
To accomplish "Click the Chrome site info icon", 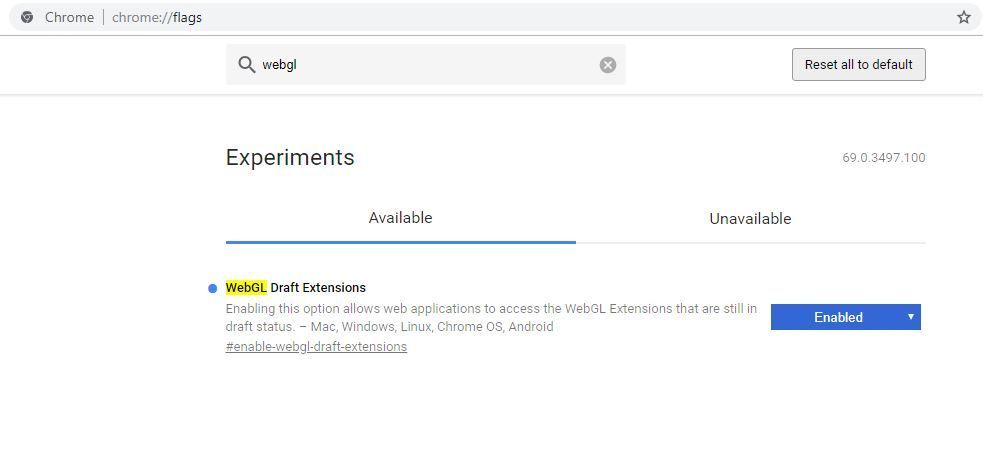I will click(x=27, y=17).
